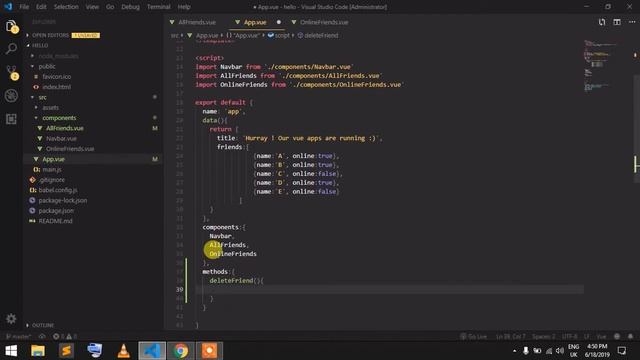This screenshot has width=640, height=360.
Task: Show hidden system tray icons
Action: [x=514, y=351]
